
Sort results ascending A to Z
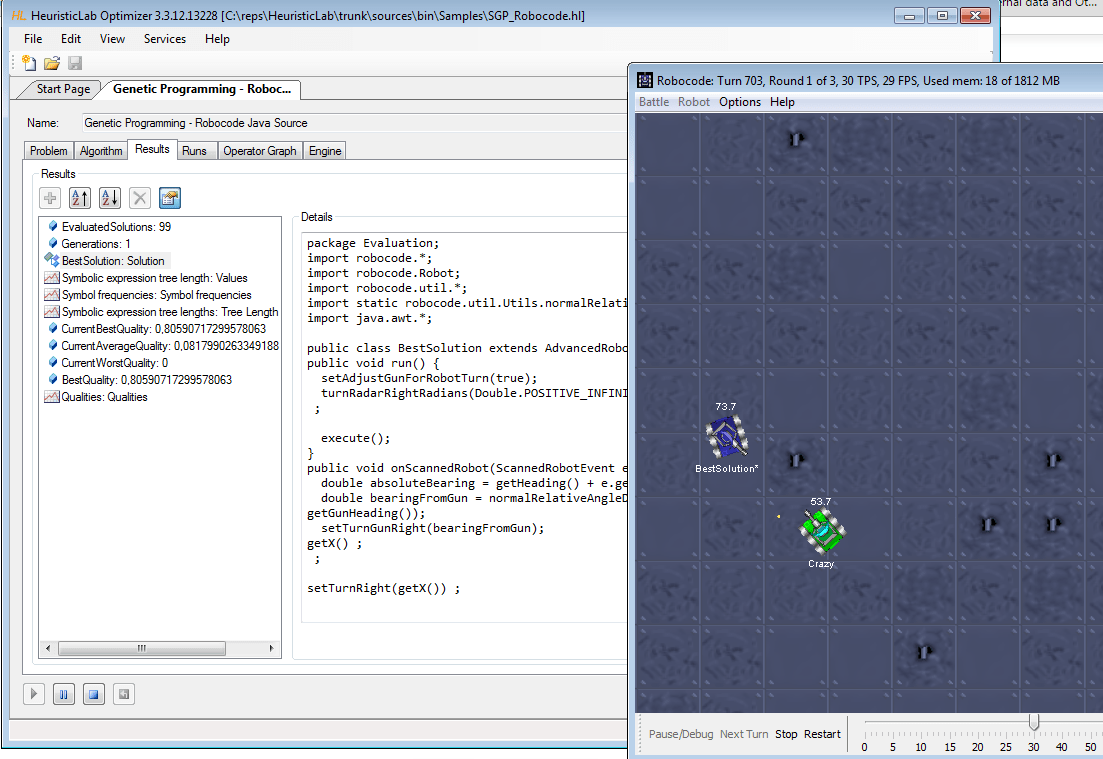click(x=80, y=198)
